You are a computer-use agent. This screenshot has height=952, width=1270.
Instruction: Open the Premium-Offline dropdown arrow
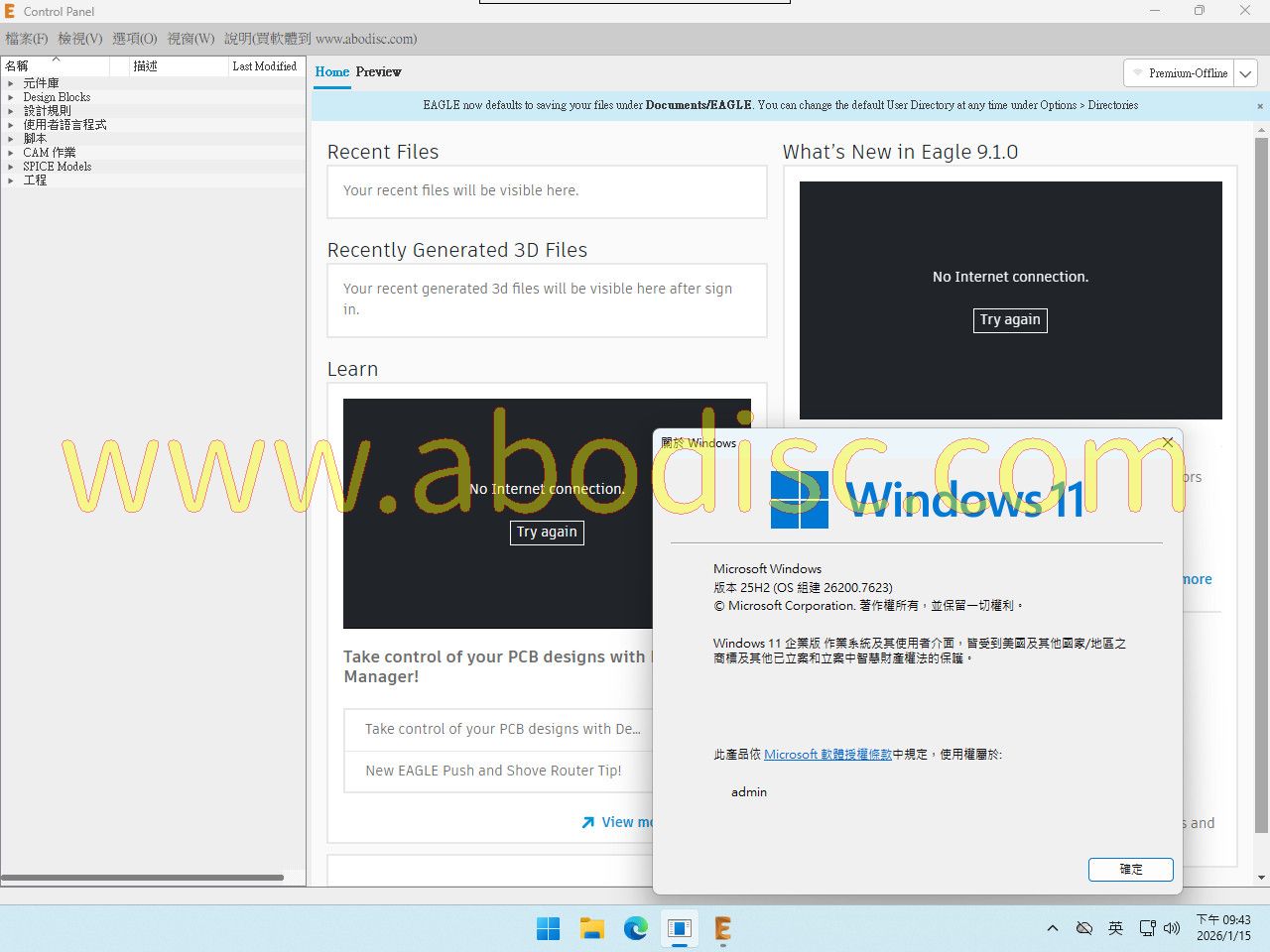(1246, 73)
